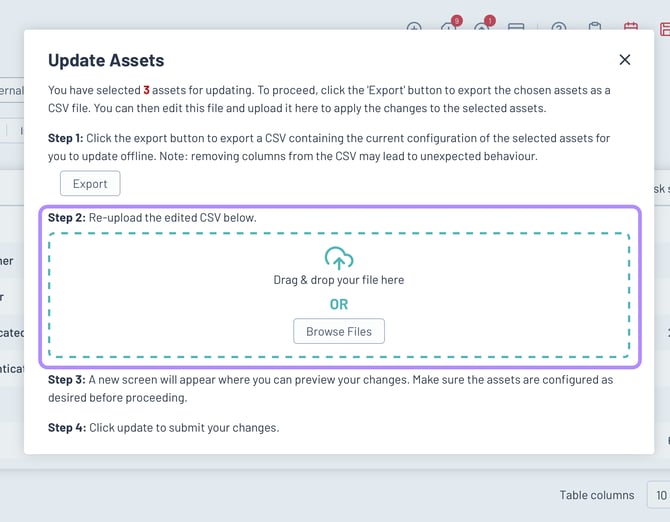Open the icon with badge 9

point(449,27)
